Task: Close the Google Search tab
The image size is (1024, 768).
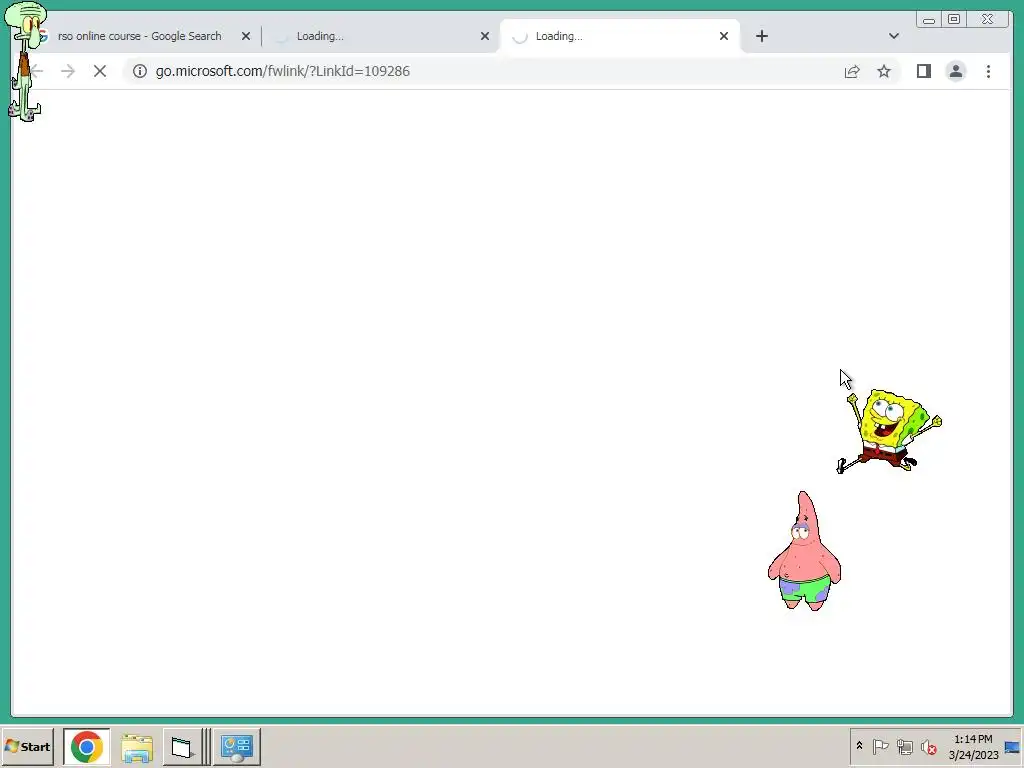Action: [246, 36]
